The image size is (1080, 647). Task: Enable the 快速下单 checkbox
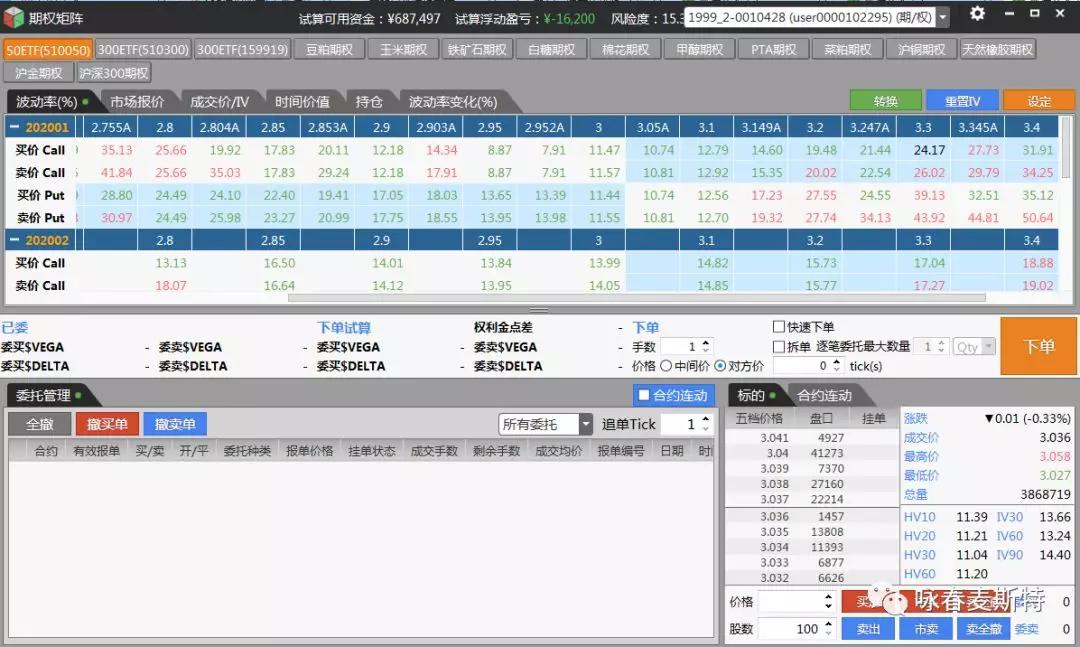pos(779,327)
